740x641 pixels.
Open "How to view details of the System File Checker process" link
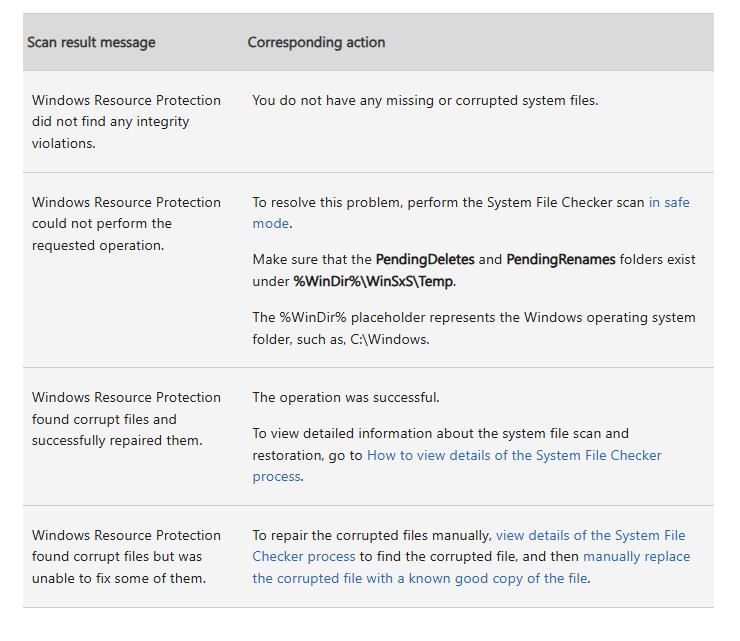(x=513, y=455)
